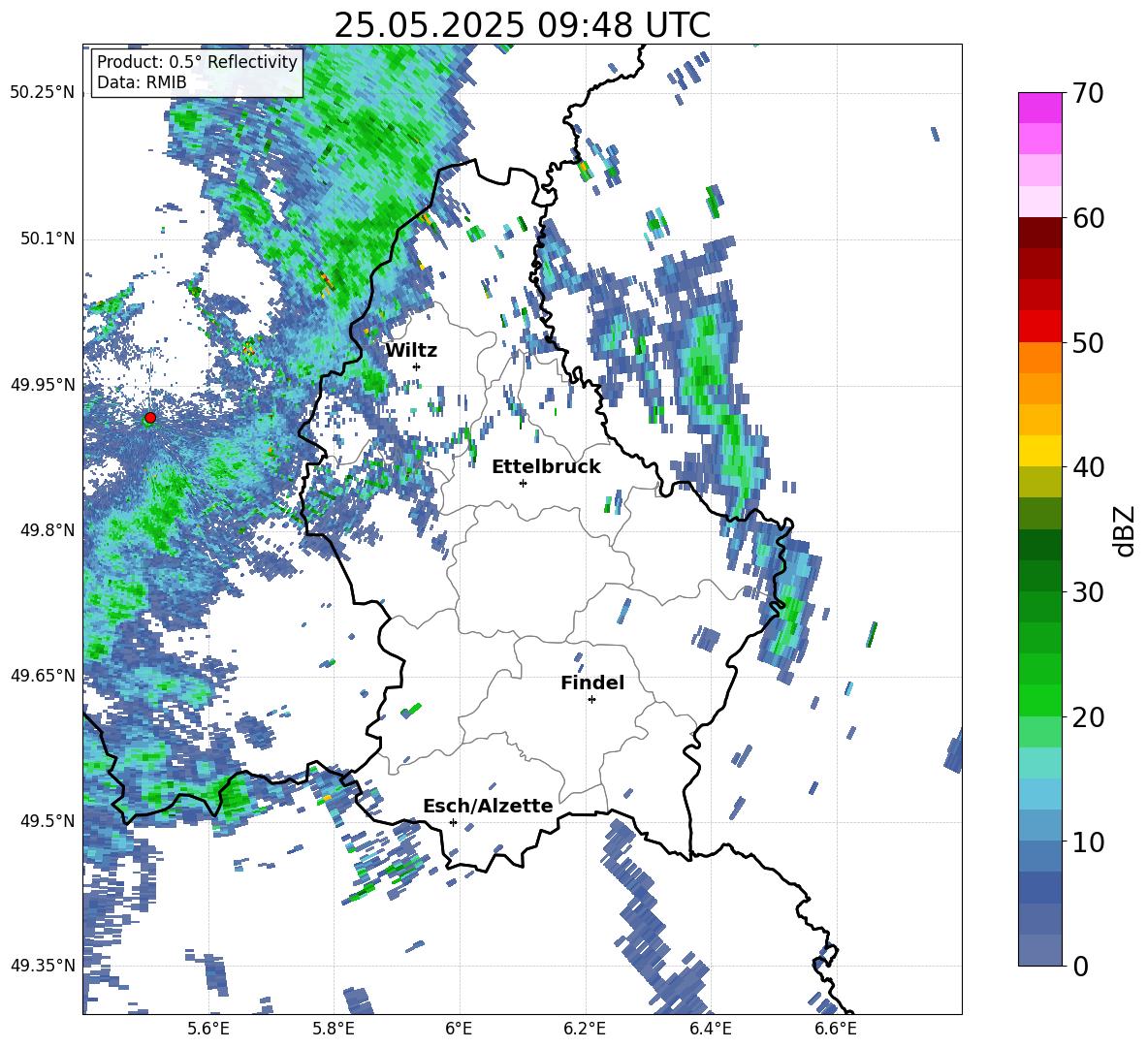The width and height of the screenshot is (1148, 1048).
Task: Click the 'Findel' city label
Action: pos(592,683)
